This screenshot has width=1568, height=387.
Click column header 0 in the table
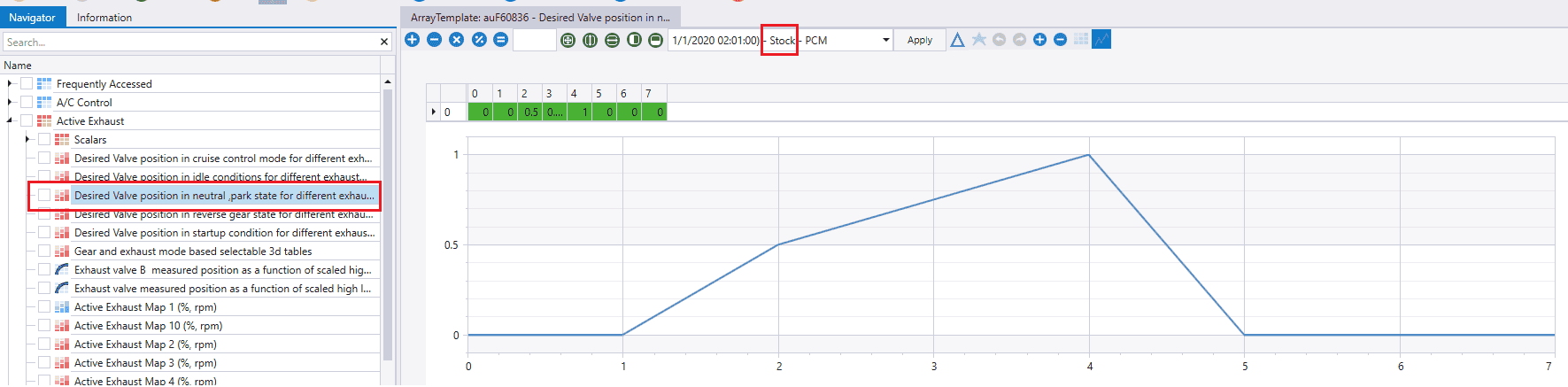[480, 94]
